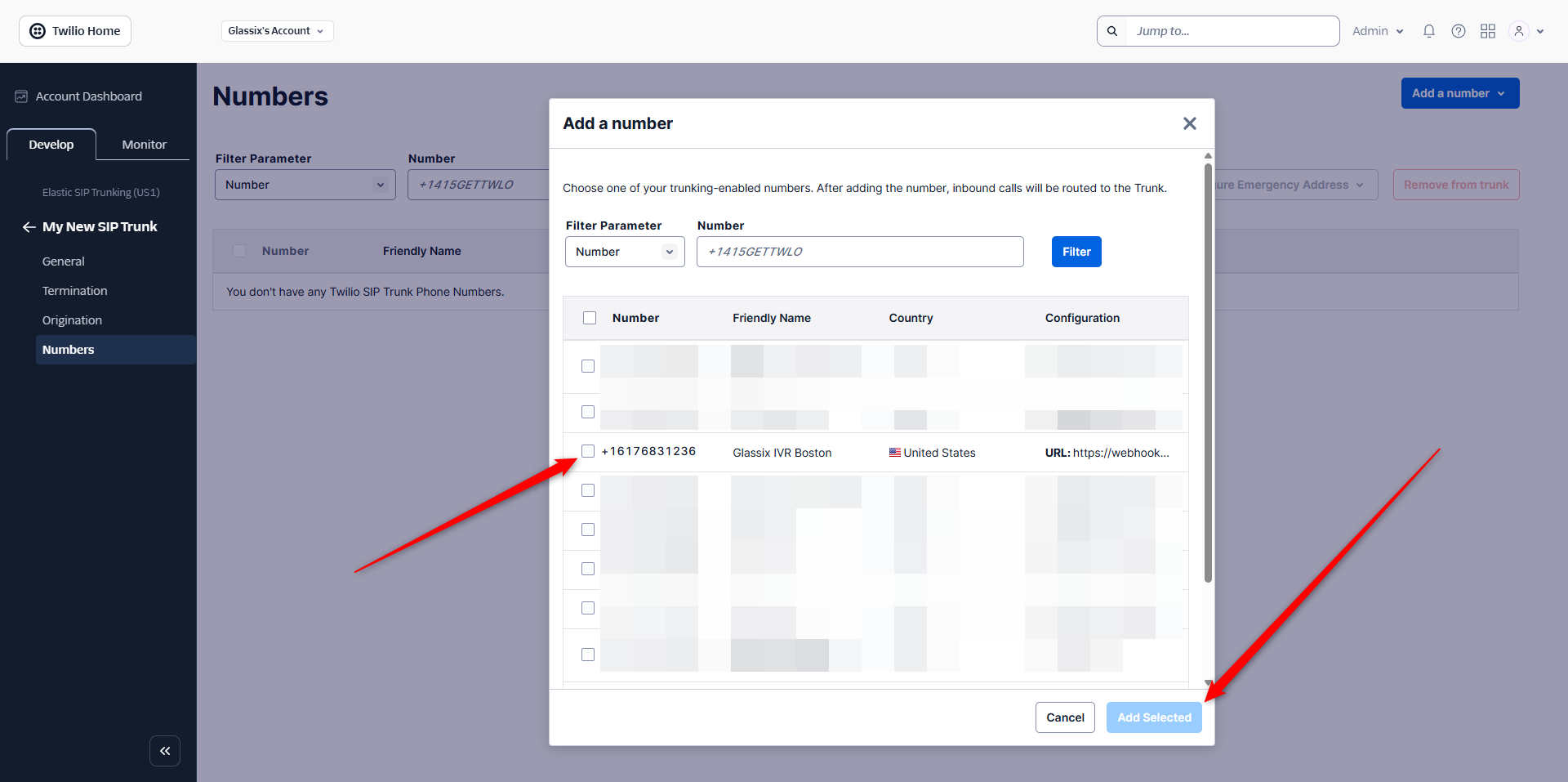This screenshot has width=1568, height=782.
Task: Select the +16176831236 number checkbox
Action: coord(588,451)
